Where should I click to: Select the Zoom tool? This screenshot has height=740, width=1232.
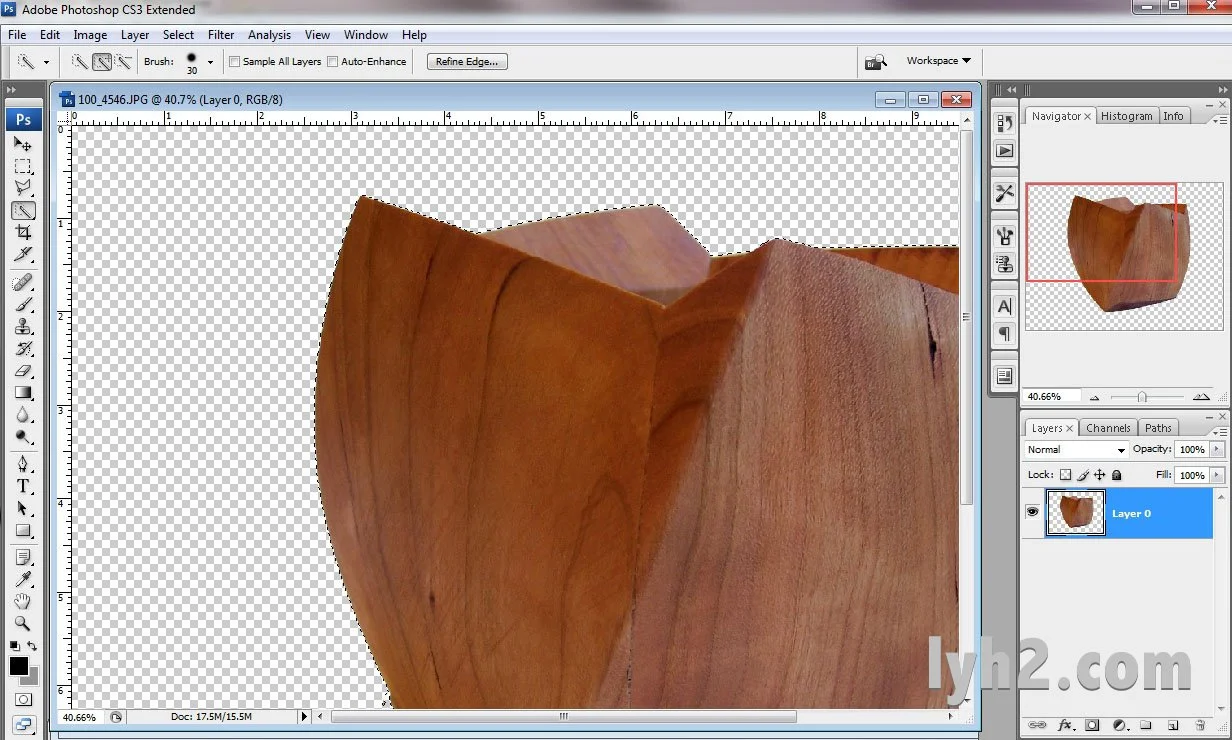point(23,623)
